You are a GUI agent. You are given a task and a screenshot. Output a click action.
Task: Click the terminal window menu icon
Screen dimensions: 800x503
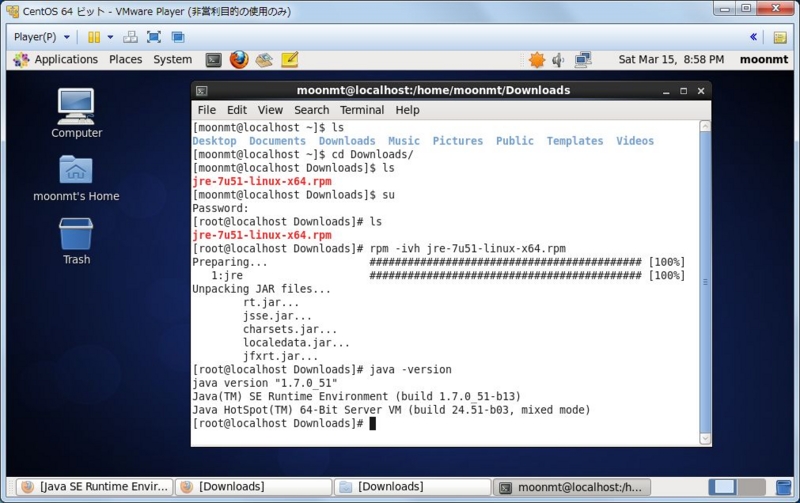click(202, 91)
